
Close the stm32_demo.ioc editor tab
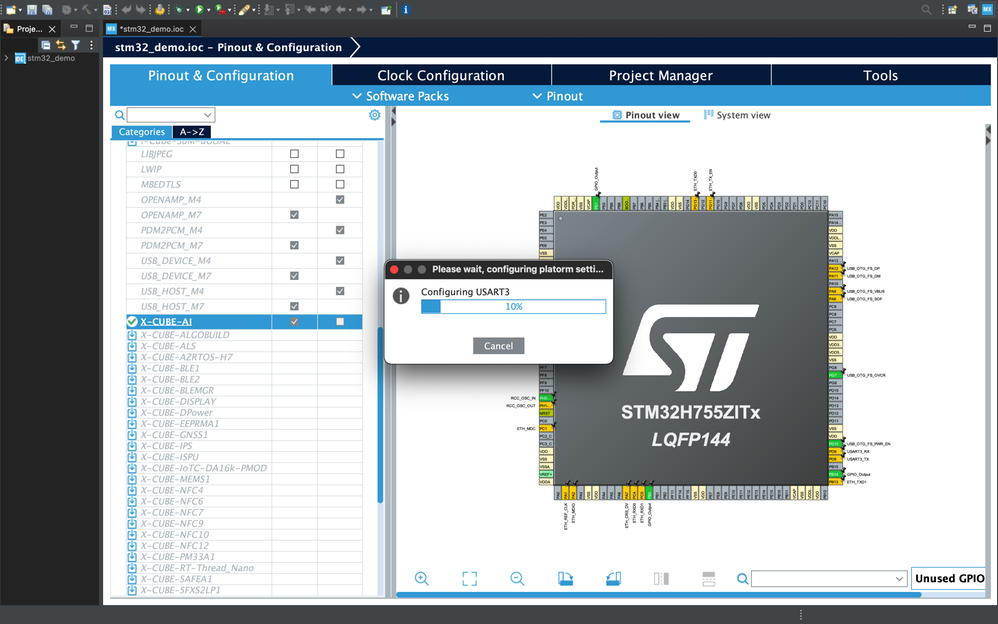[192, 29]
